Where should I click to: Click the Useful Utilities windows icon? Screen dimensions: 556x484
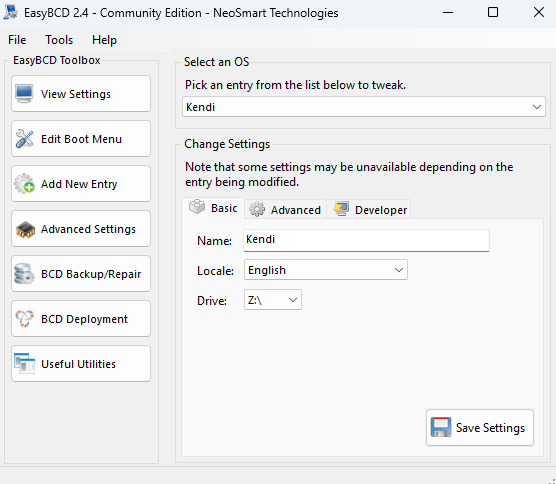click(x=24, y=363)
